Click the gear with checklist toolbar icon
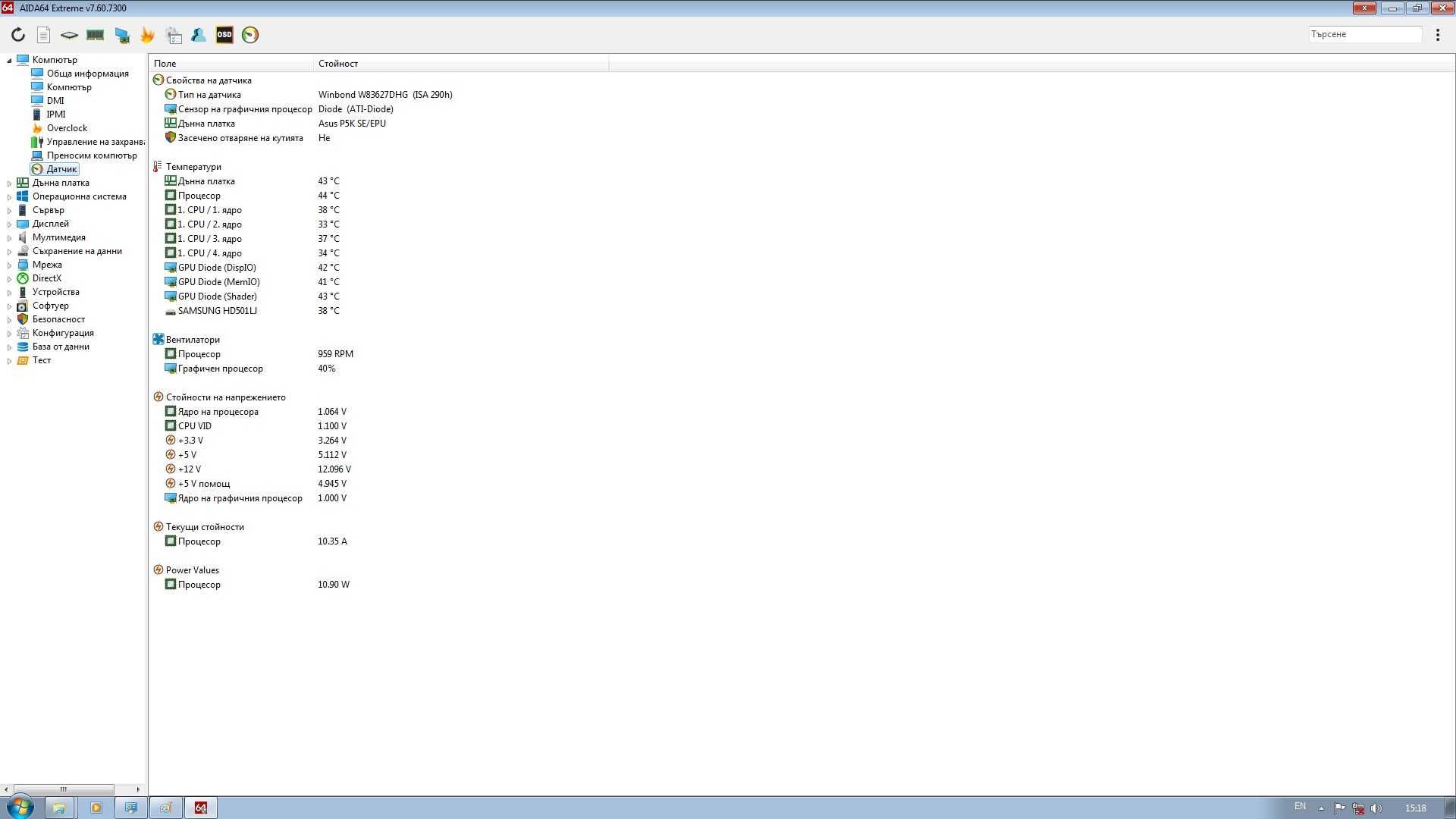The height and width of the screenshot is (819, 1456). (x=174, y=35)
